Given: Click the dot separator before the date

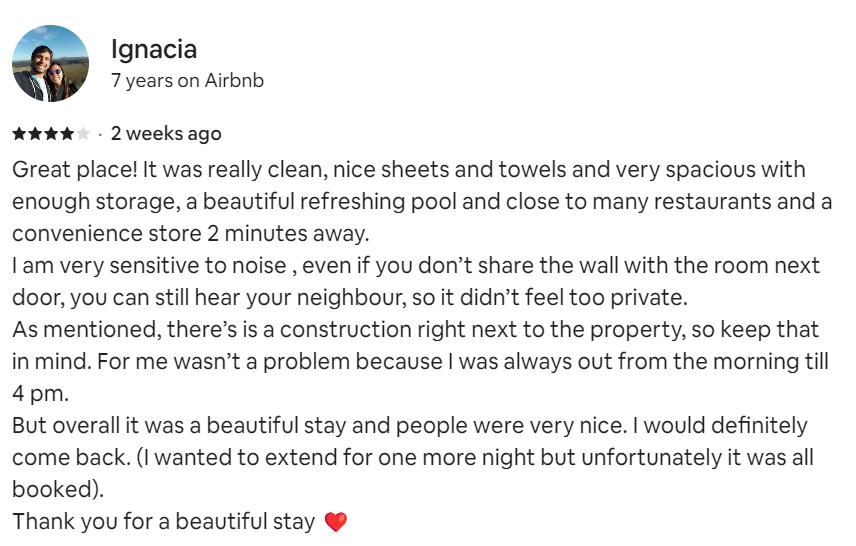Looking at the screenshot, I should coord(100,134).
